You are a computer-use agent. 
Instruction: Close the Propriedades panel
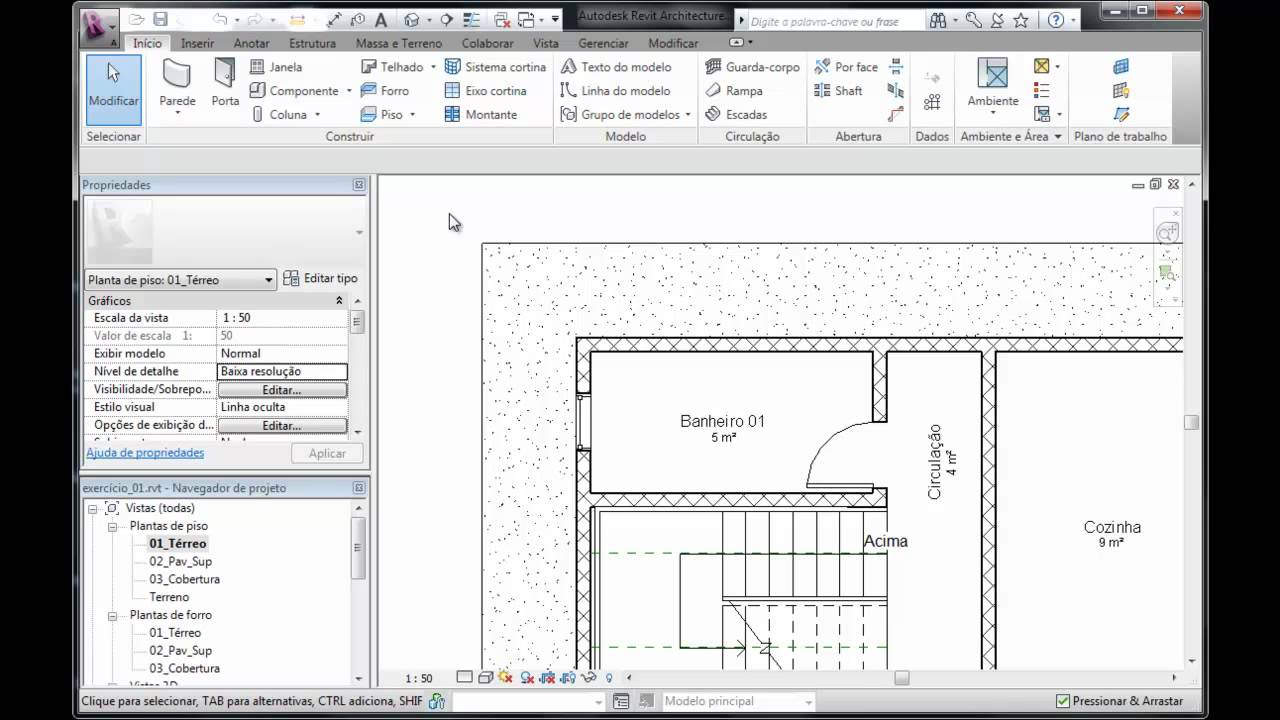(x=359, y=185)
